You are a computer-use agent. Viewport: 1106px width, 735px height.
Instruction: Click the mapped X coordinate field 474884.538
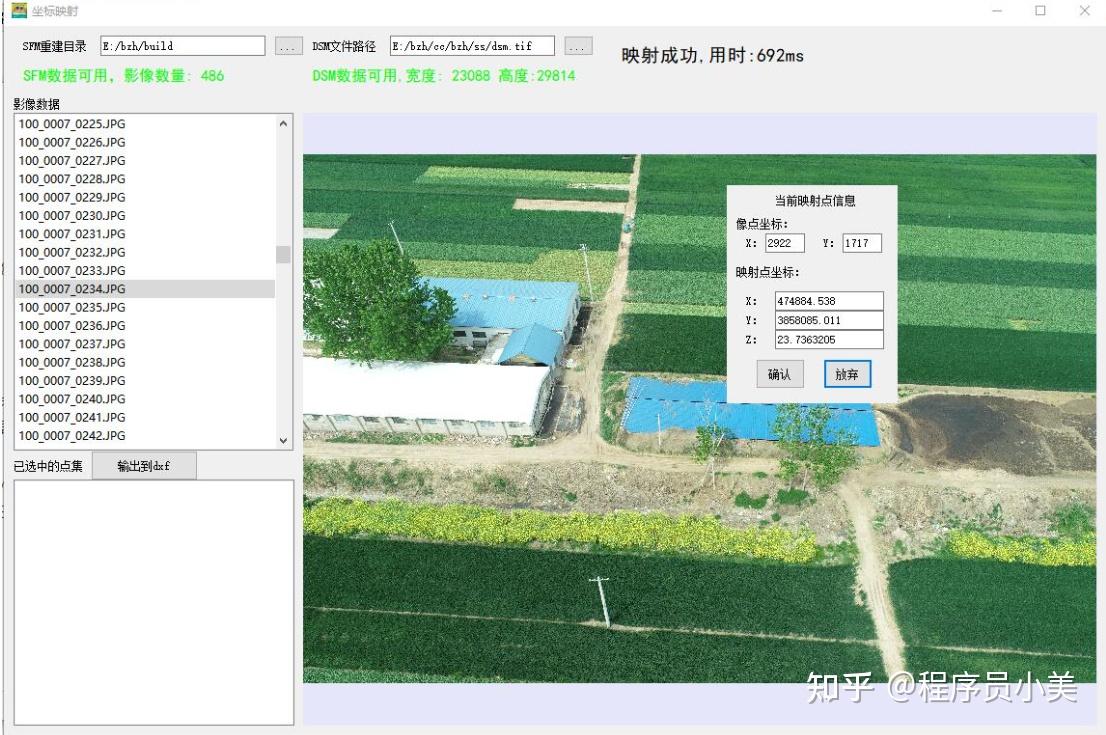[x=829, y=301]
